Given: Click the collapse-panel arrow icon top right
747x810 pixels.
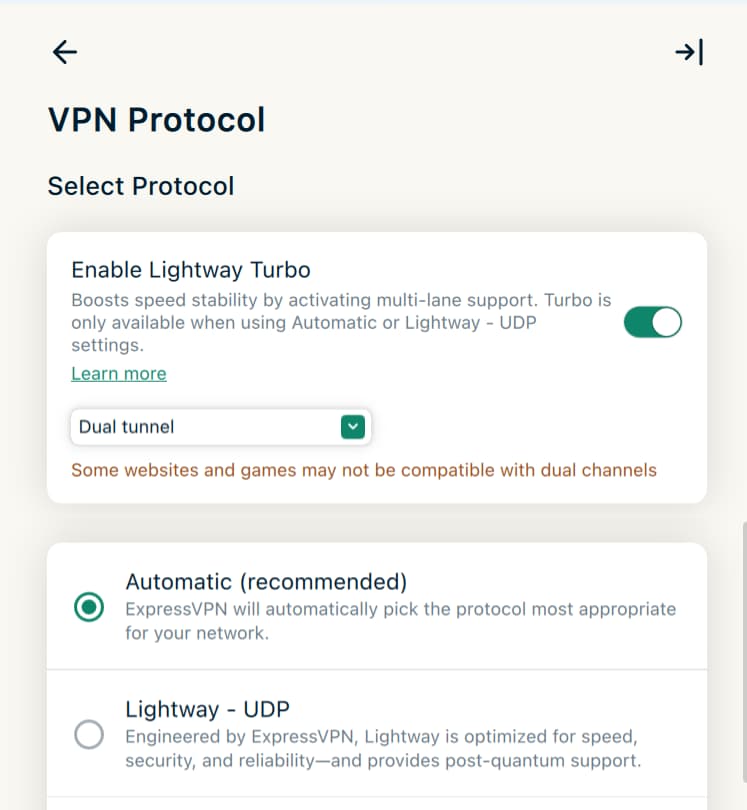Looking at the screenshot, I should point(688,51).
